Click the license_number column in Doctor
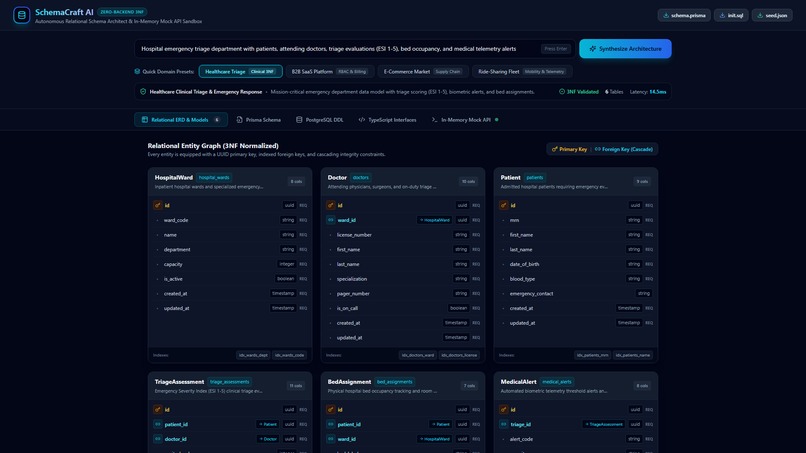The width and height of the screenshot is (806, 453). (x=403, y=235)
